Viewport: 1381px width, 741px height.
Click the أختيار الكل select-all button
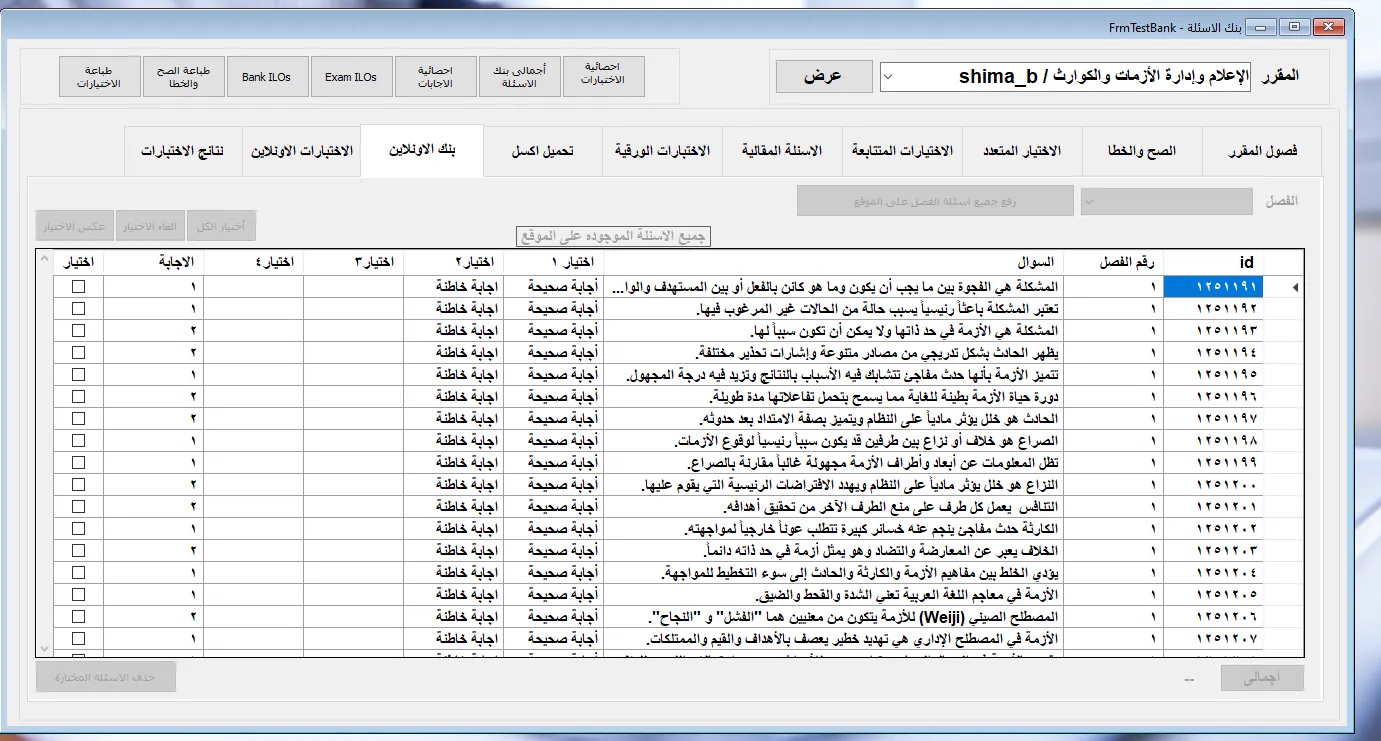223,226
